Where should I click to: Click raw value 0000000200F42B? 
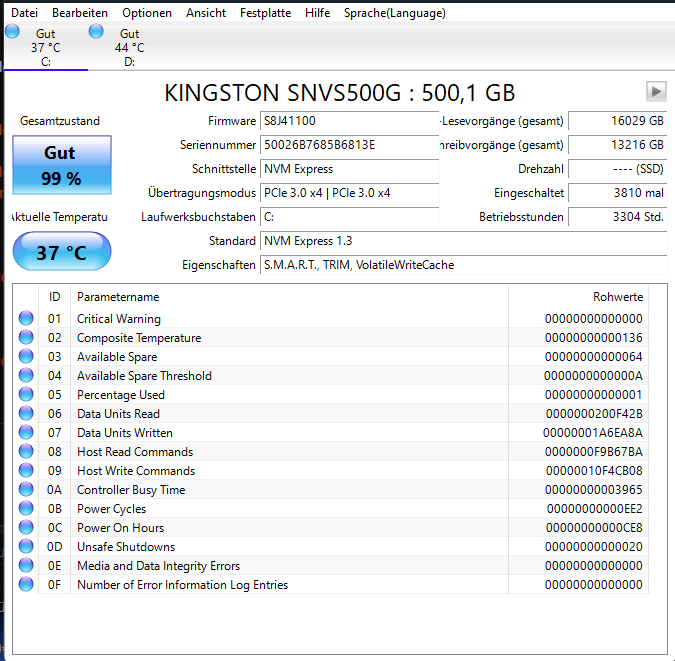click(594, 414)
